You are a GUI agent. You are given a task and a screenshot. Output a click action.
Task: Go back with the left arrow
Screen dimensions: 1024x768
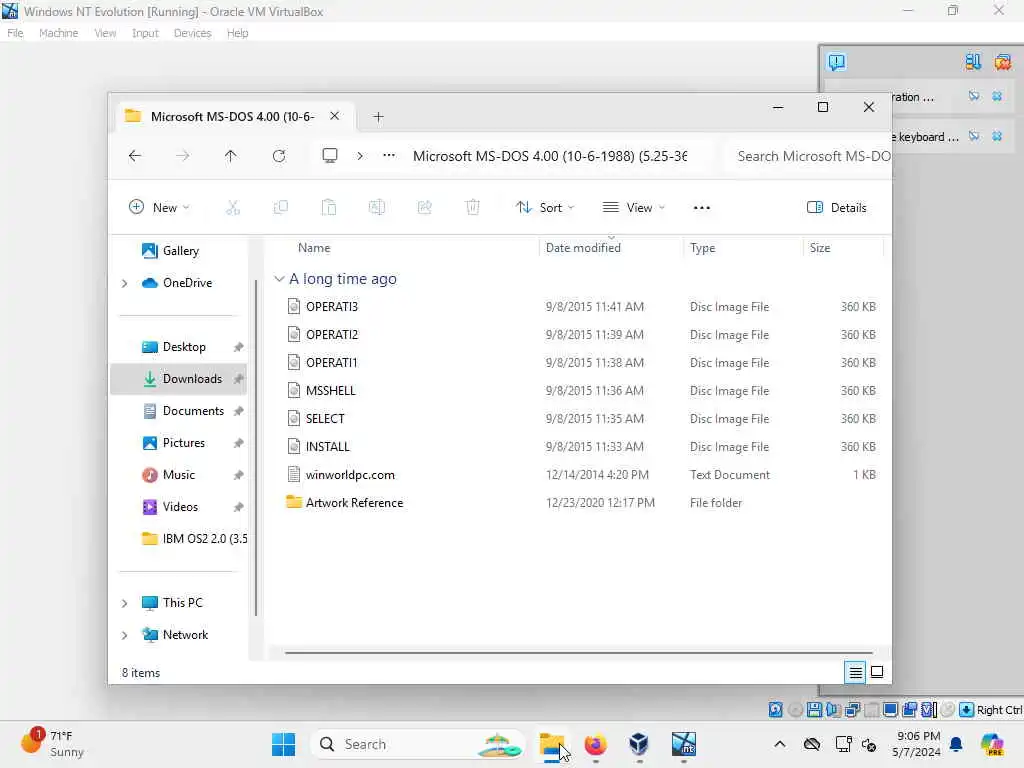click(x=135, y=156)
